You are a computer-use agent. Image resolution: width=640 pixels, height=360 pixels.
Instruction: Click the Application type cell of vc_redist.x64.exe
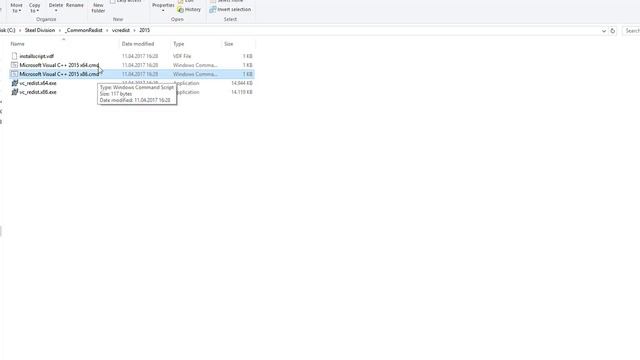click(x=188, y=83)
